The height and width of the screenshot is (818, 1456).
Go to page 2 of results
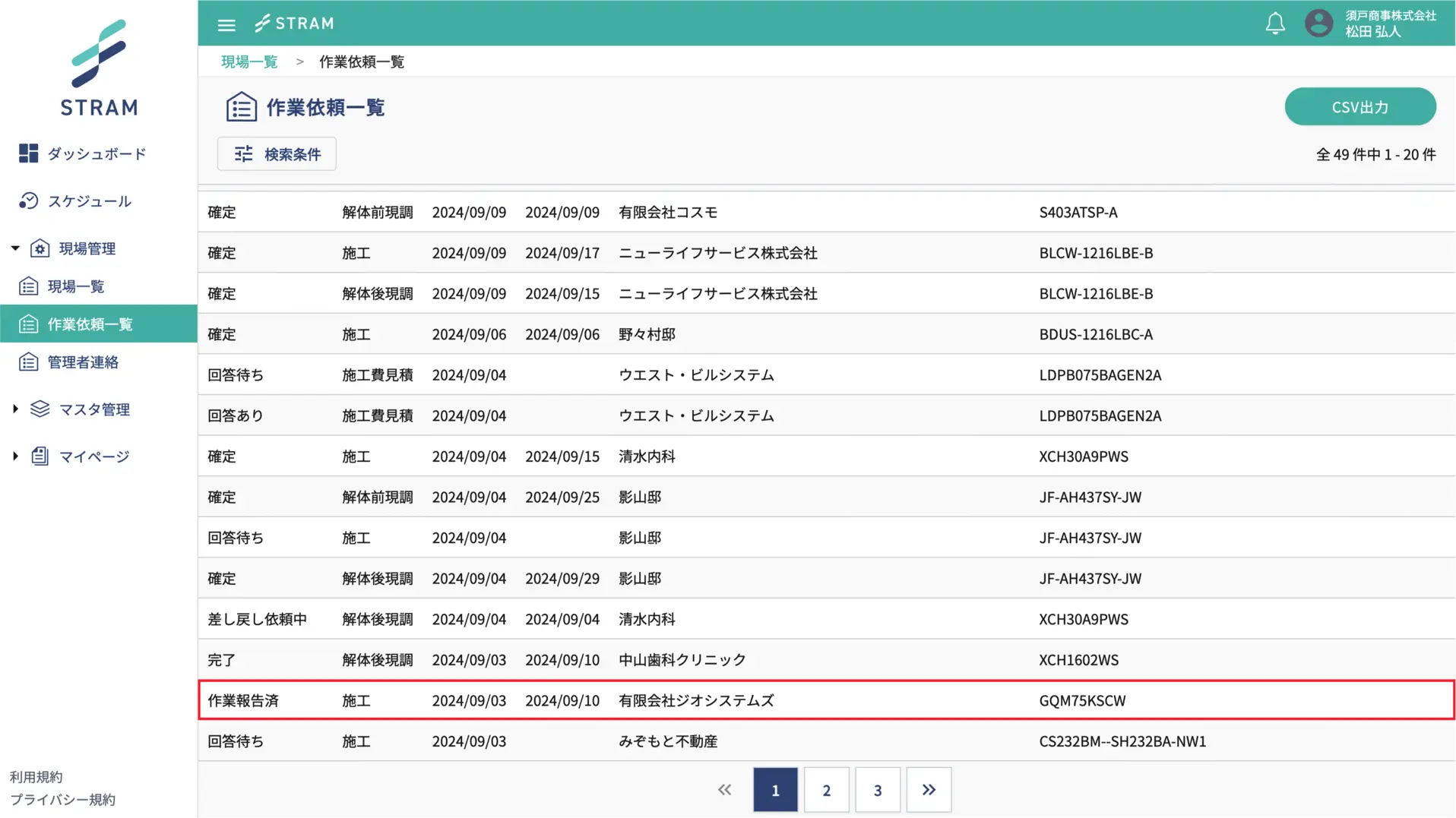tap(826, 790)
